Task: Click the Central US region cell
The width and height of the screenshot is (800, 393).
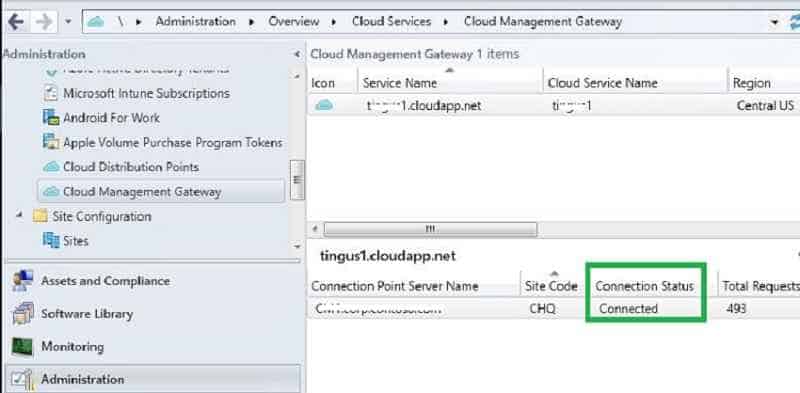Action: tap(765, 106)
